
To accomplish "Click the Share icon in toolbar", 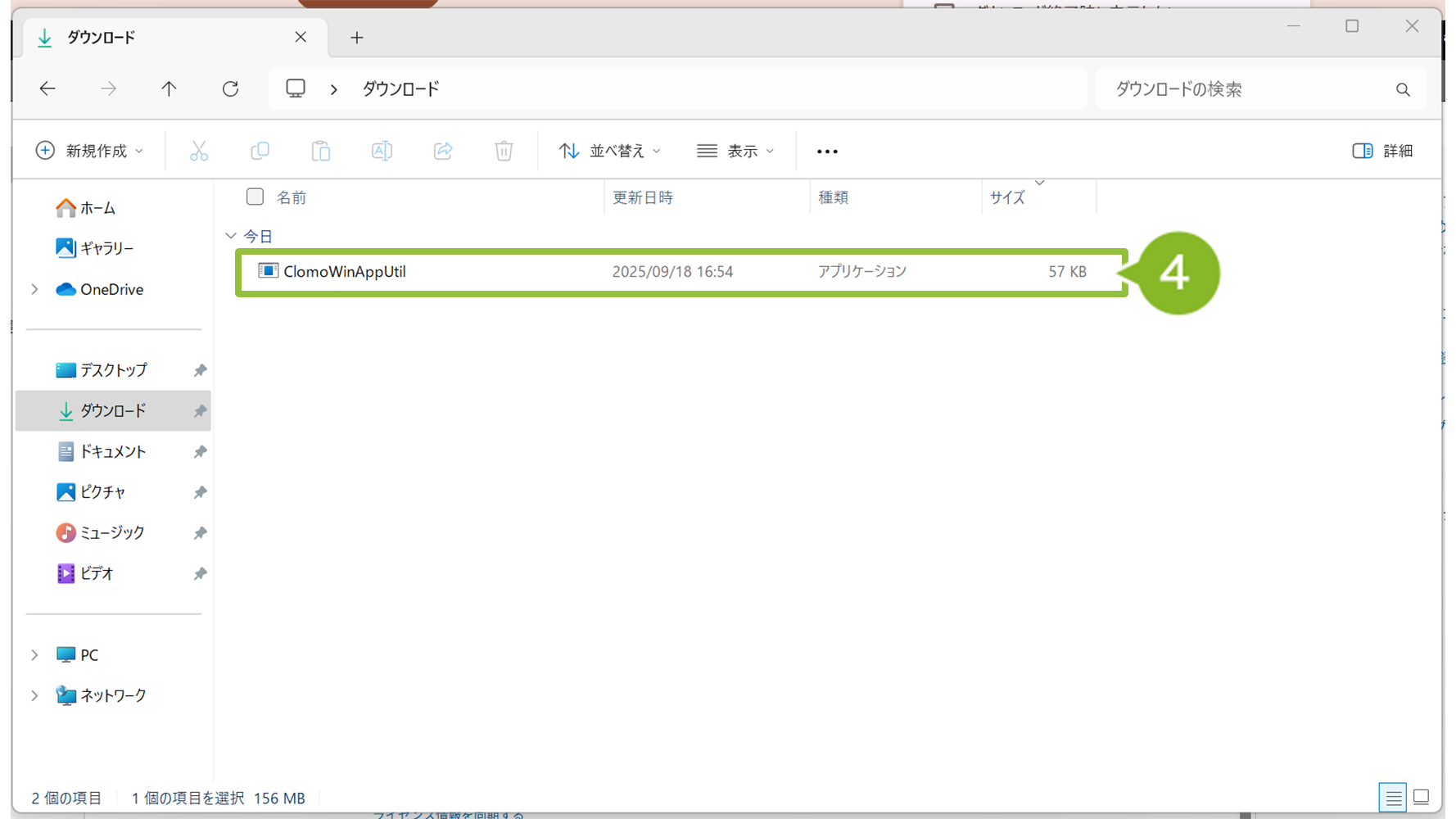I will click(x=443, y=151).
